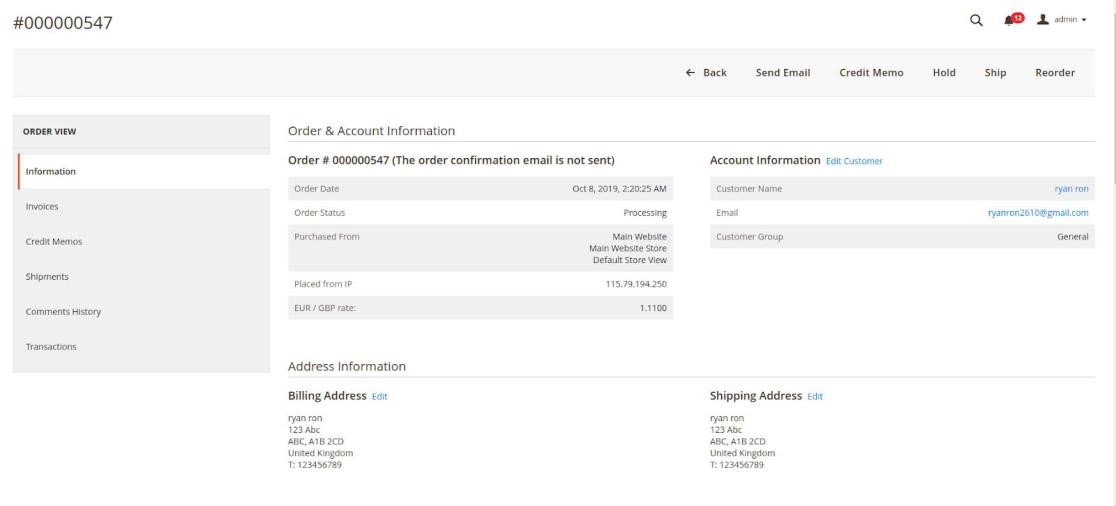1116x506 pixels.
Task: Click the Edit Customer link
Action: point(854,161)
